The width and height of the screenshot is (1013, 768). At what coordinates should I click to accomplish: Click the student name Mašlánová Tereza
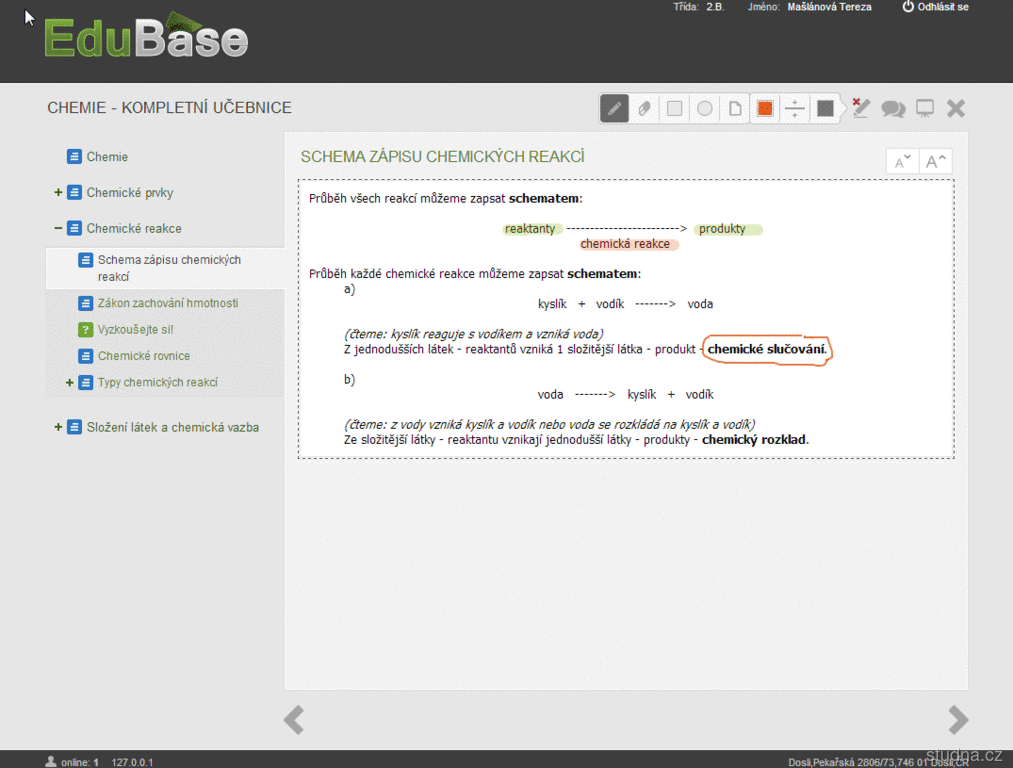pyautogui.click(x=829, y=7)
